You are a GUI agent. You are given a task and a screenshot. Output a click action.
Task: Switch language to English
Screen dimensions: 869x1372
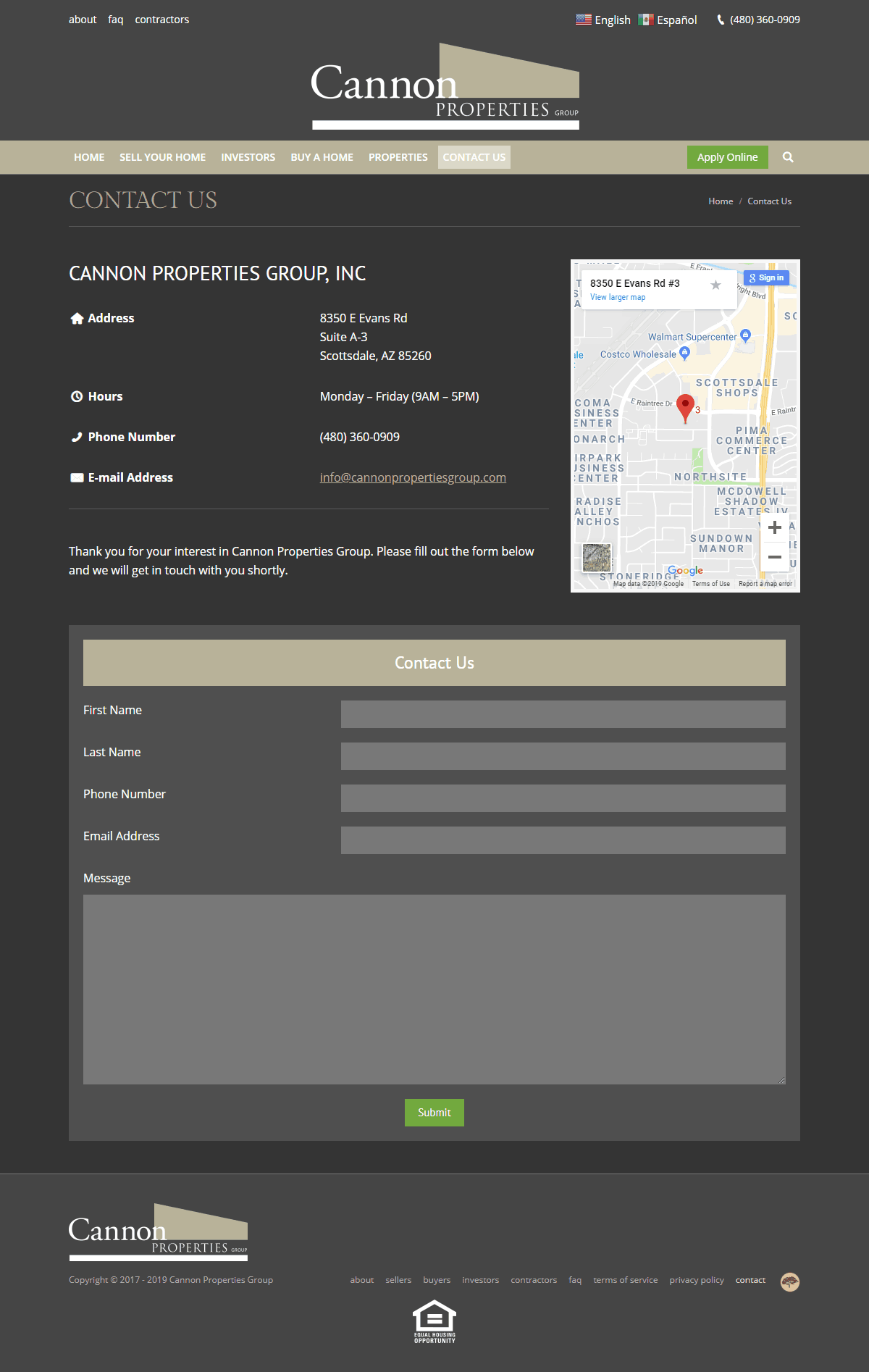[613, 20]
